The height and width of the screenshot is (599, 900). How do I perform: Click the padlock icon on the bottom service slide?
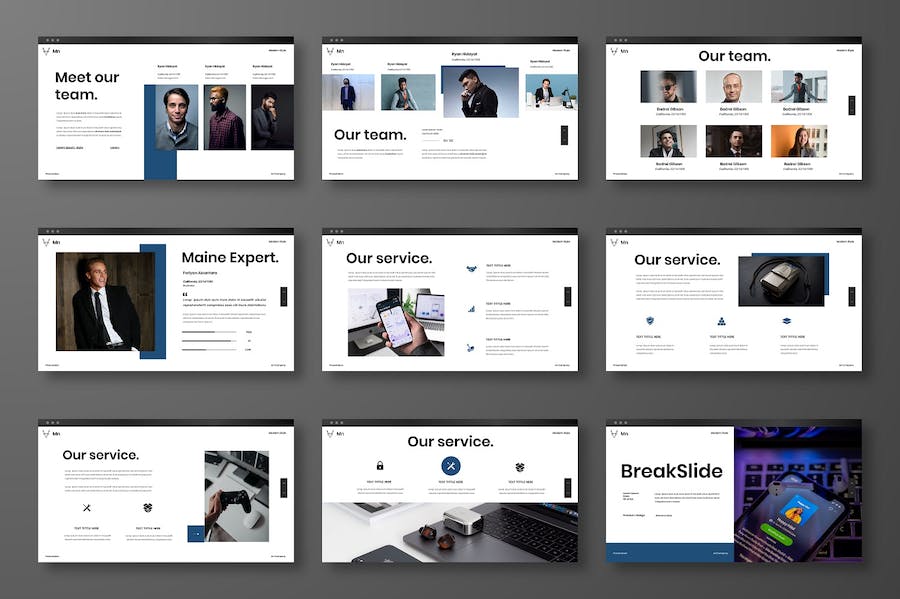(380, 466)
